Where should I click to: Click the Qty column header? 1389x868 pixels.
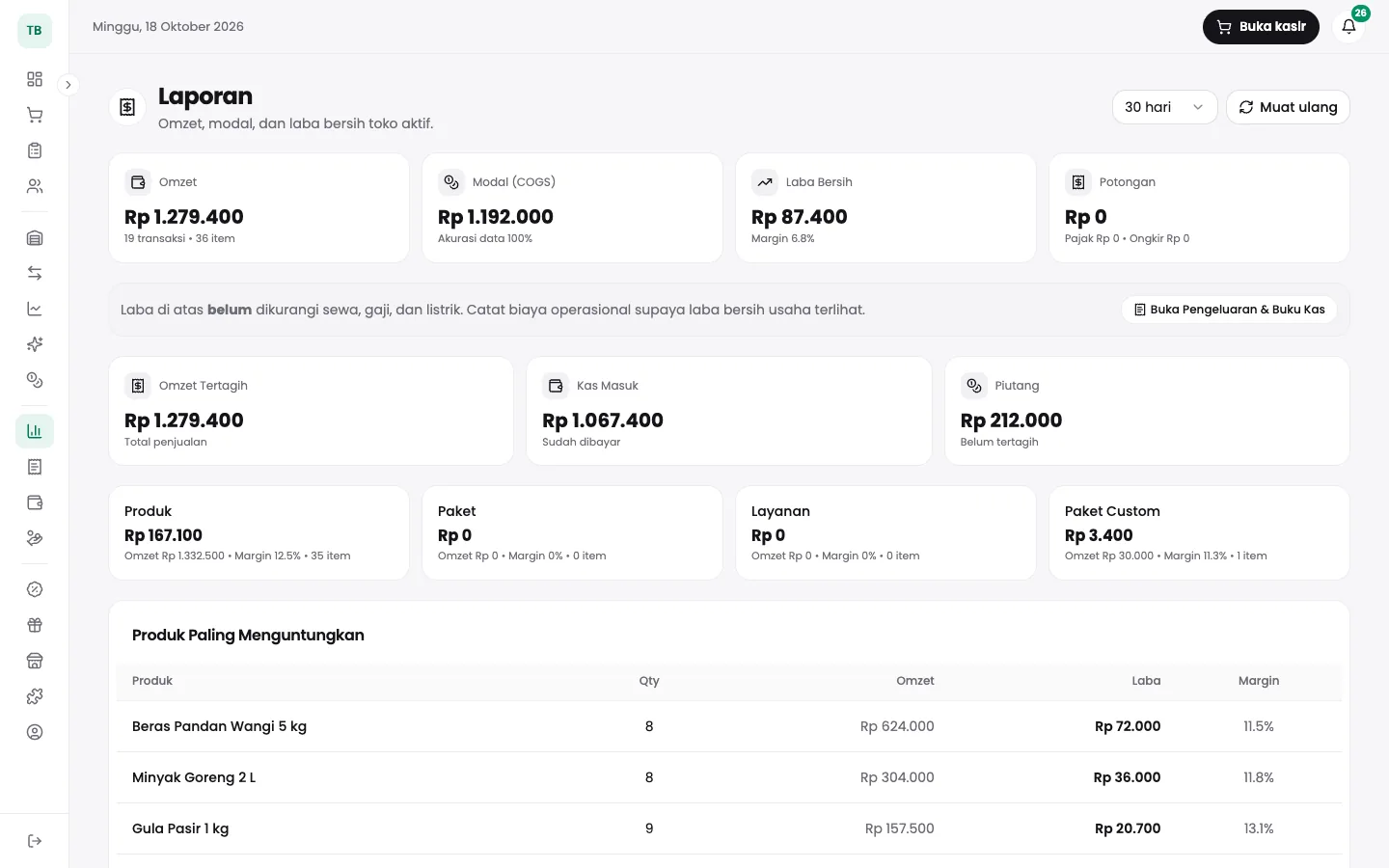(649, 681)
